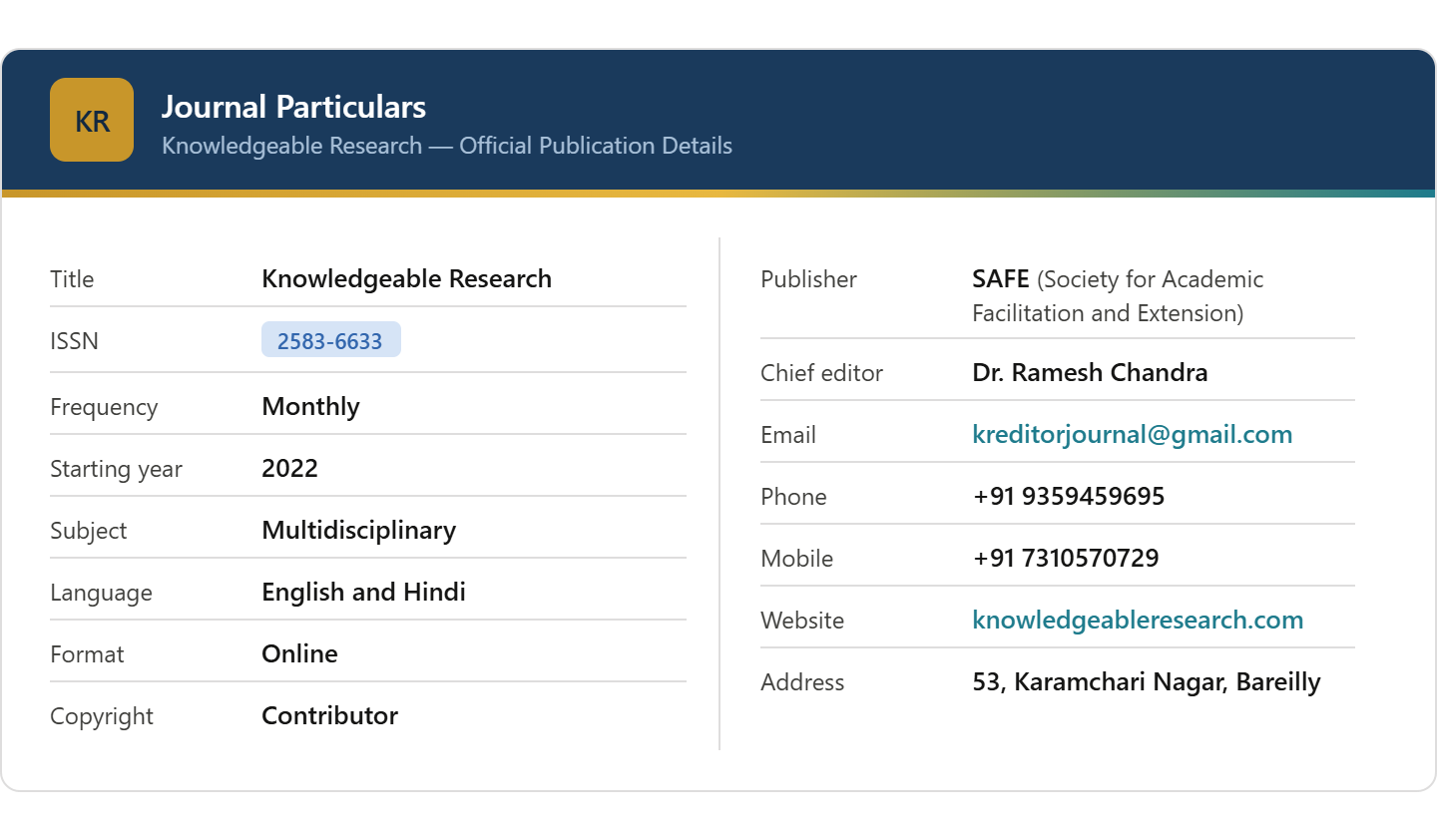This screenshot has height=840, width=1437.
Task: Select the ISSN 2583-6633 badge
Action: (330, 340)
